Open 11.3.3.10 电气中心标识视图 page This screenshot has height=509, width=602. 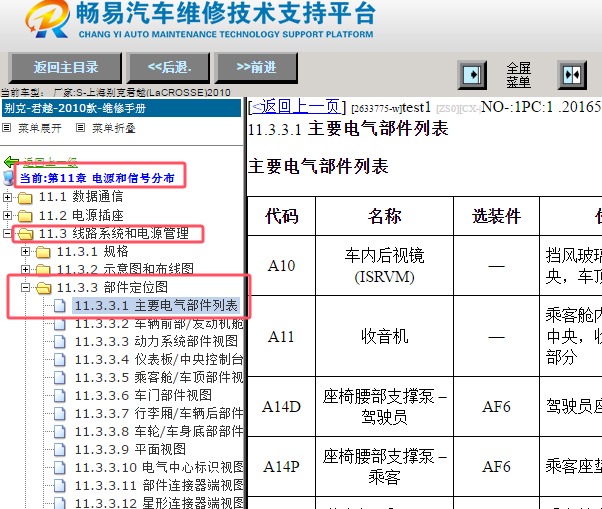(159, 468)
